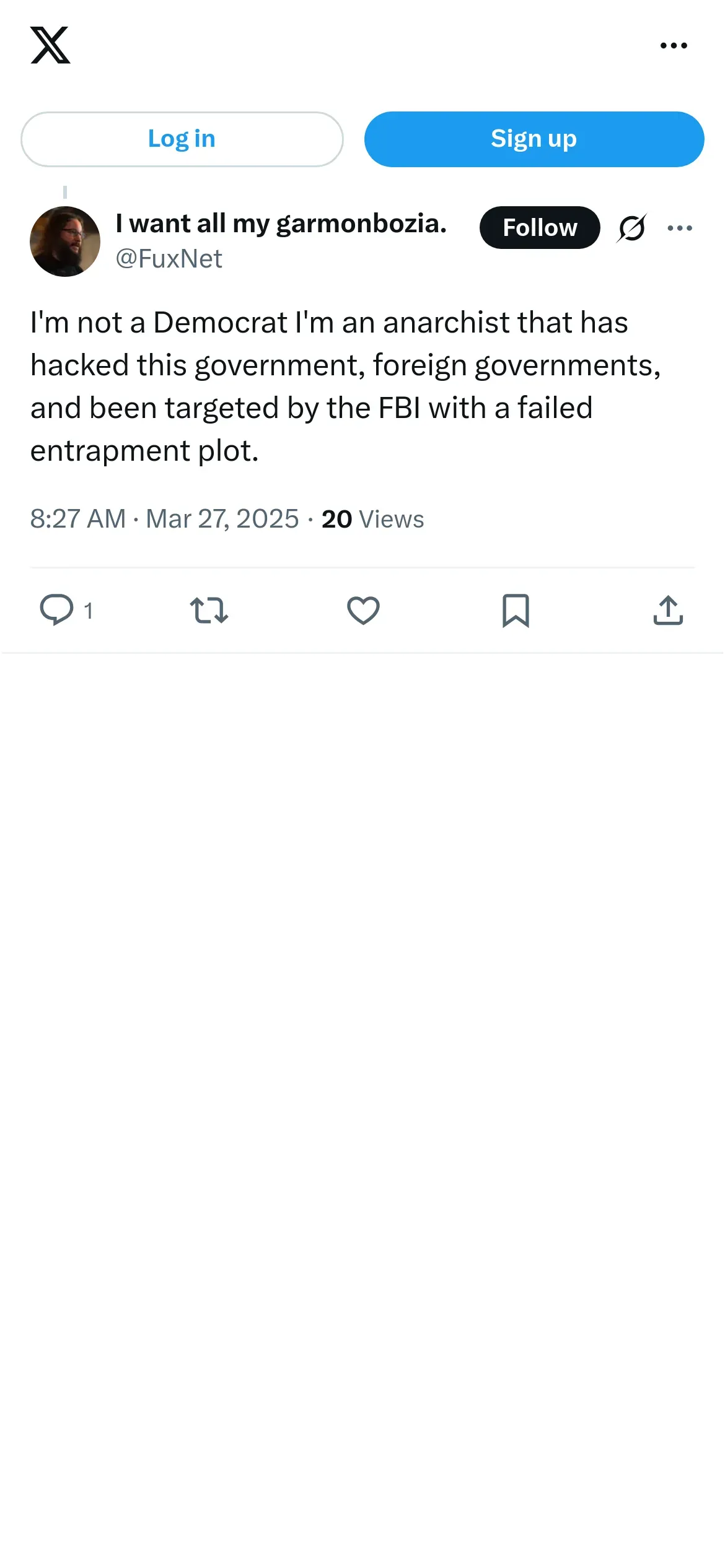Repost the tweet via retweet icon
This screenshot has width=725, height=1568.
(x=209, y=610)
